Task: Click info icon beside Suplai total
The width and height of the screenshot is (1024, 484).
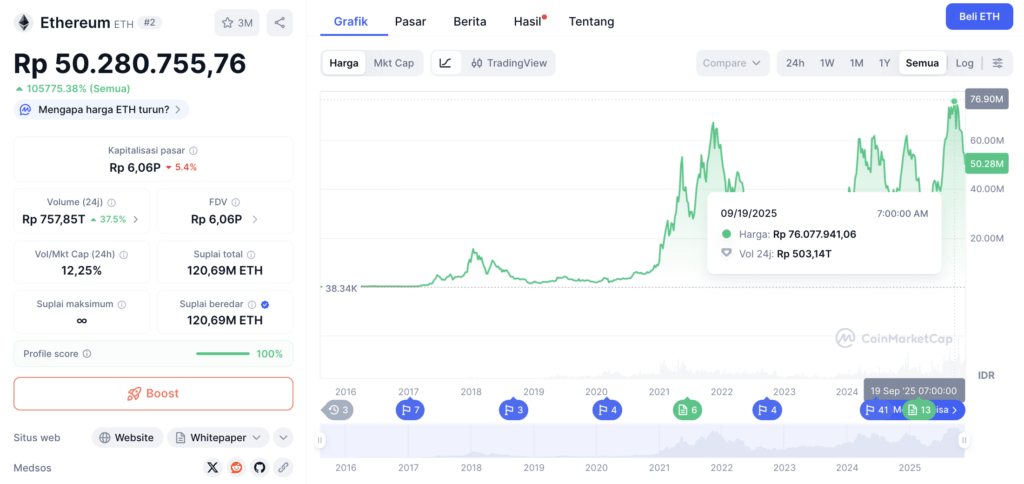Action: tap(251, 255)
